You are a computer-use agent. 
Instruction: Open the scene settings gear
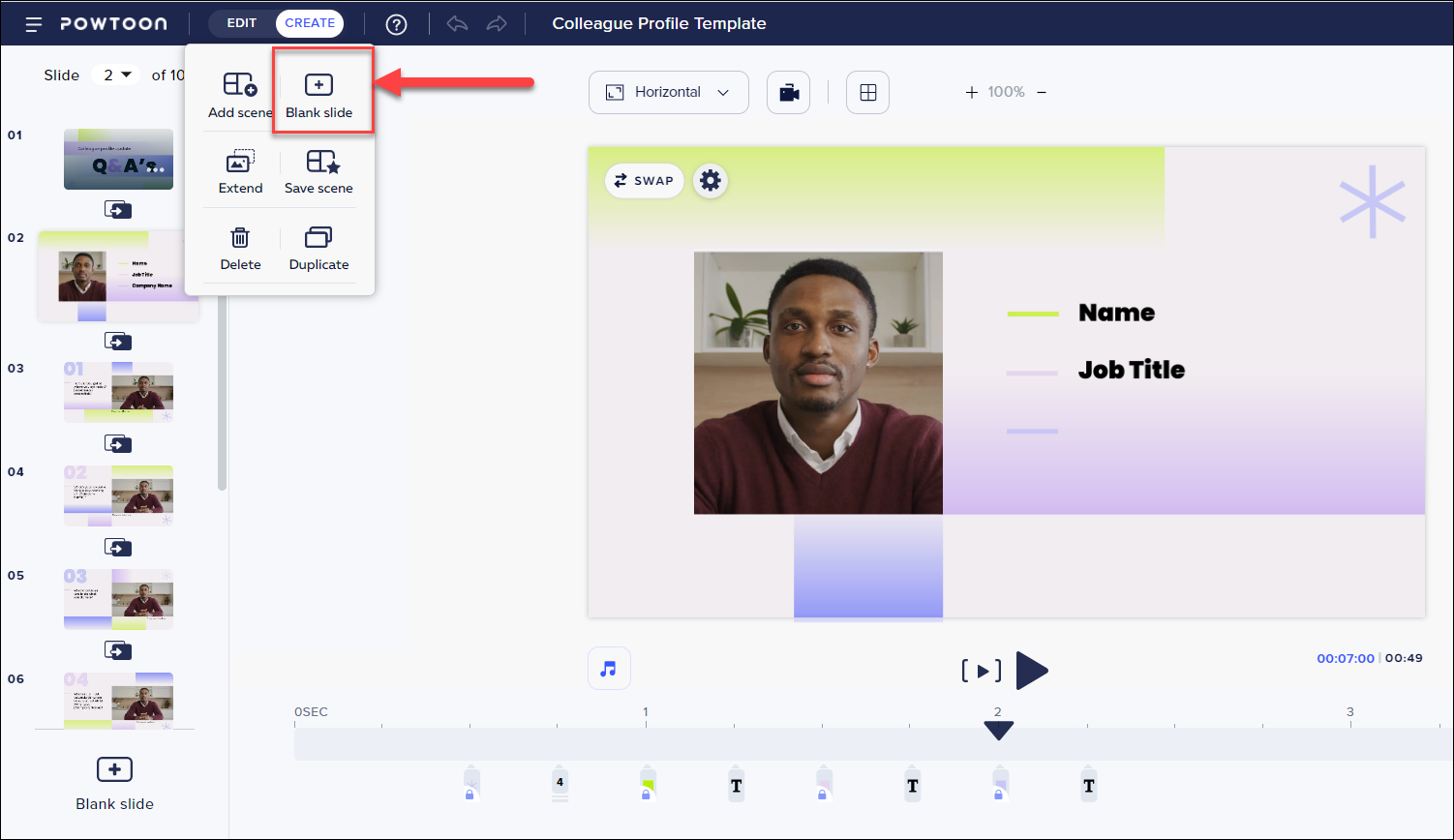(x=710, y=181)
